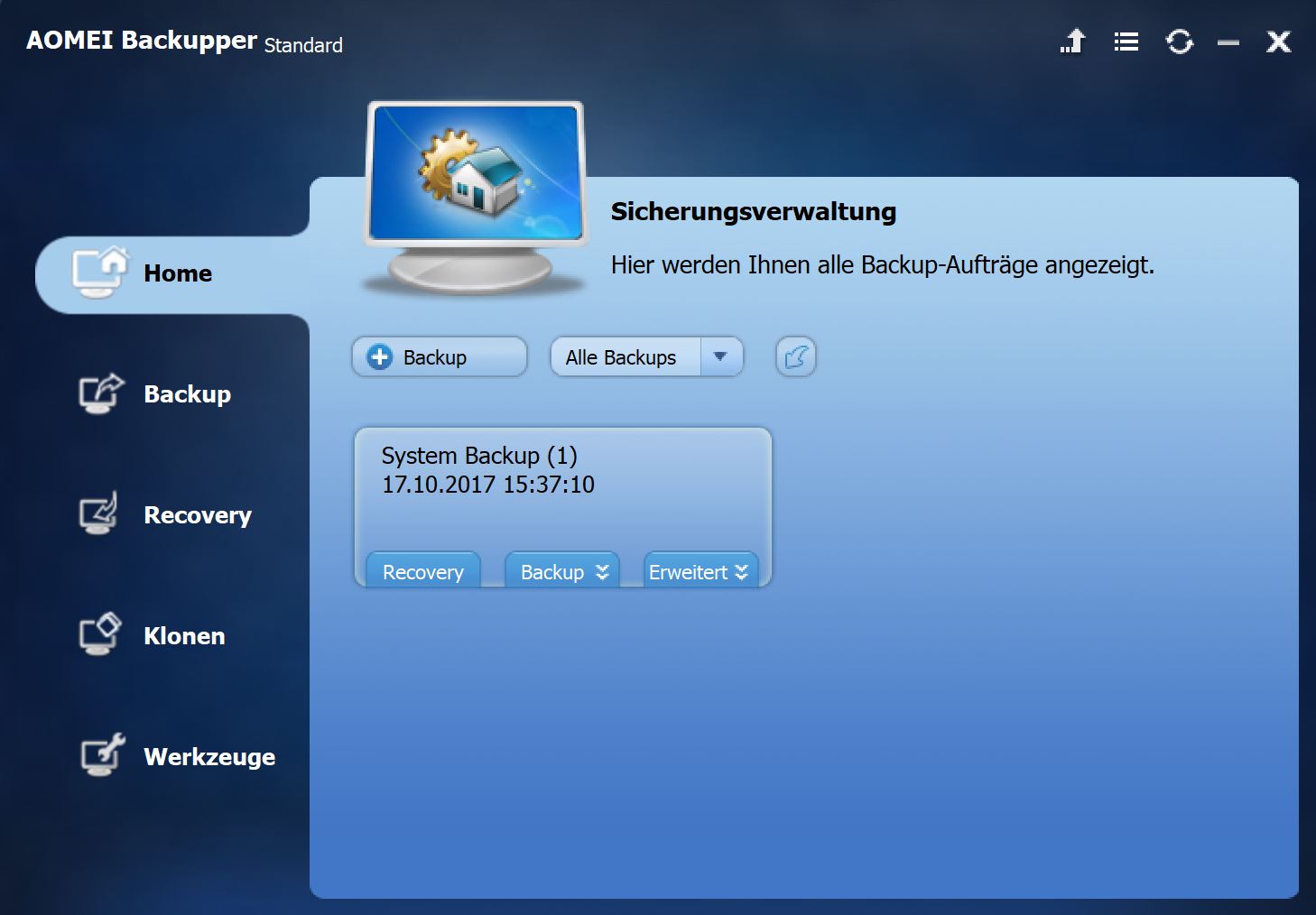The image size is (1316, 915).
Task: Switch to the Recovery tab label
Action: (x=198, y=515)
